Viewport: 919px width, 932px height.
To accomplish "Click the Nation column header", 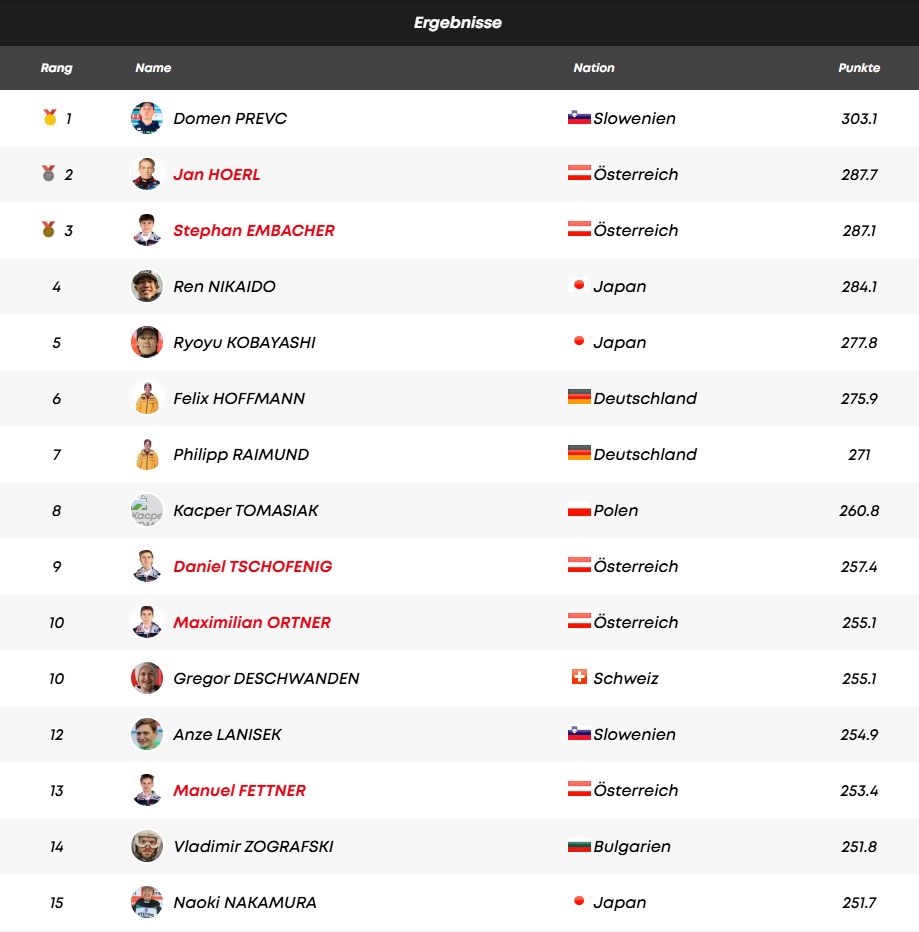I will tap(594, 68).
